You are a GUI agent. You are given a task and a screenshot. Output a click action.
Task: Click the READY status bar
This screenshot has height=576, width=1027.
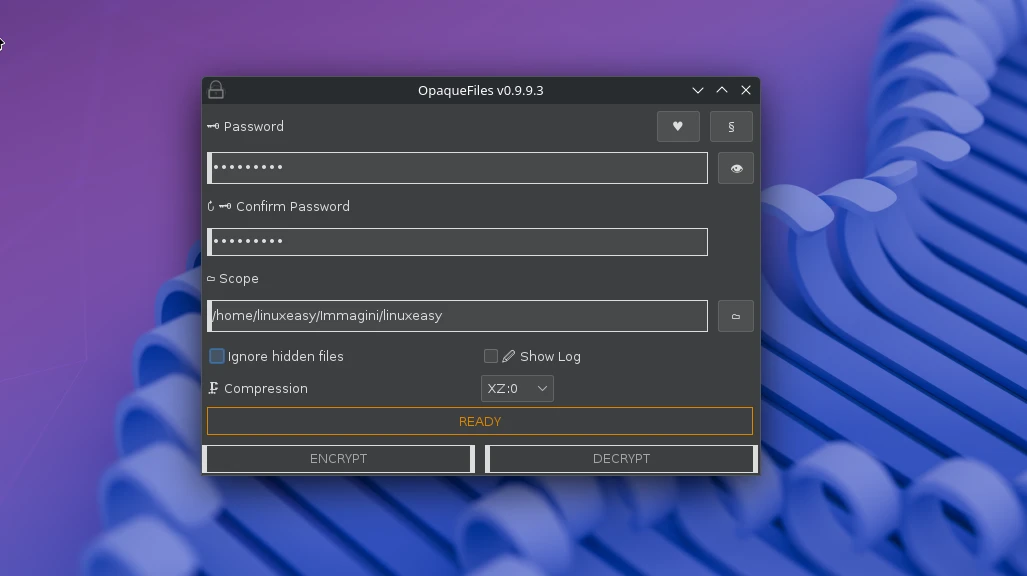480,421
